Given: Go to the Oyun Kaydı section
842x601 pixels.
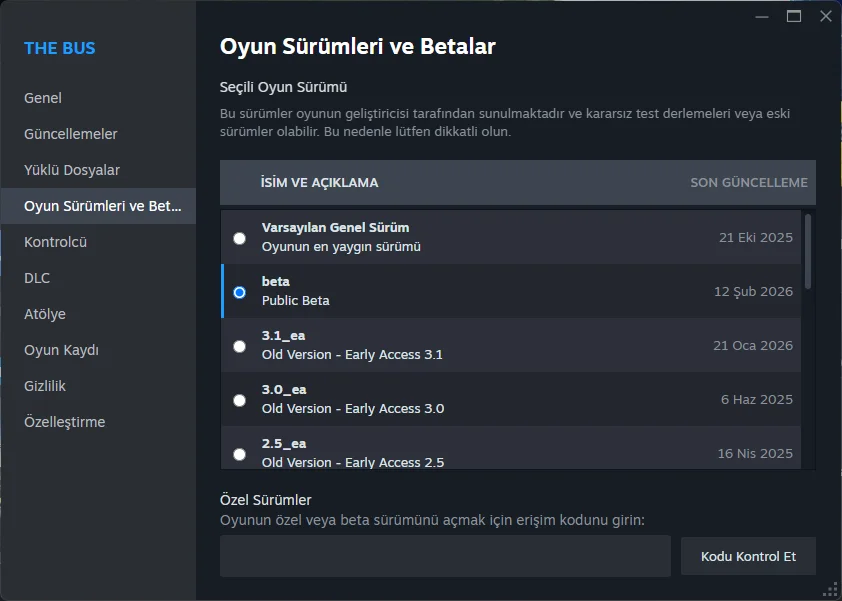Looking at the screenshot, I should coord(61,350).
